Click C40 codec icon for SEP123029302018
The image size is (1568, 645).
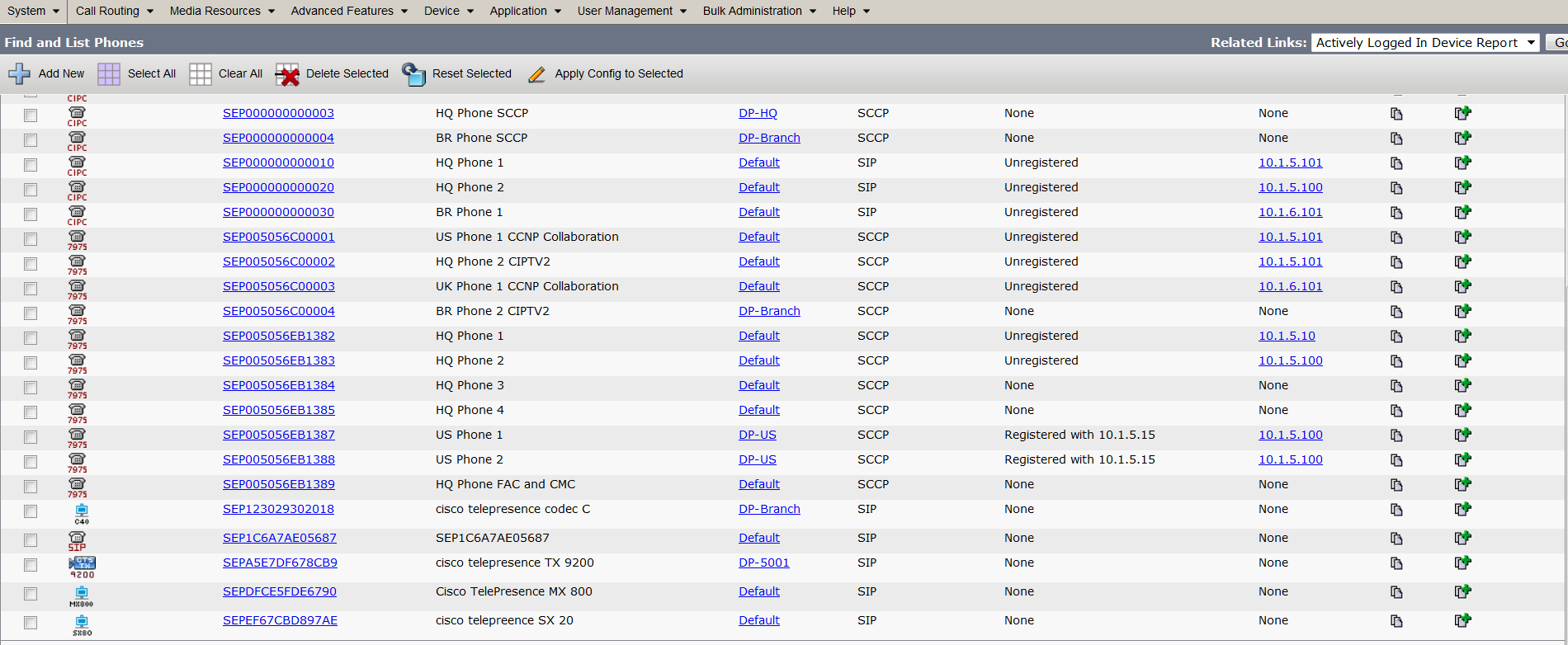pyautogui.click(x=82, y=515)
